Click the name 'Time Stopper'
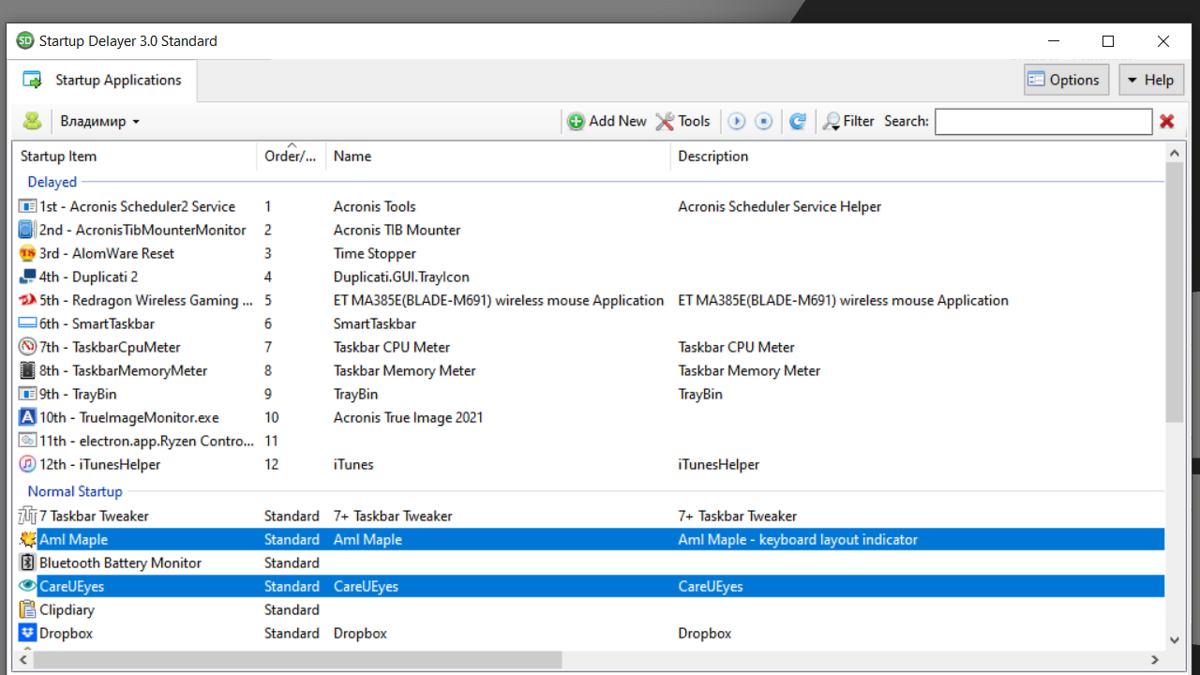 pyautogui.click(x=374, y=254)
